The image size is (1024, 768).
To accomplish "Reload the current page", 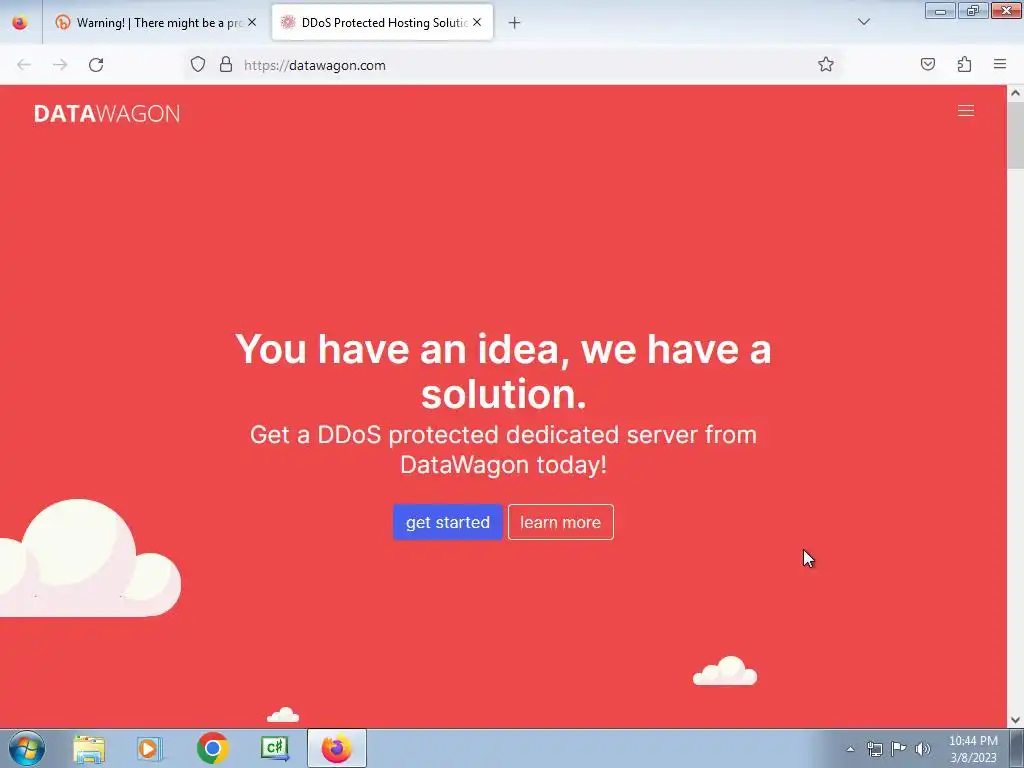I will (x=96, y=65).
